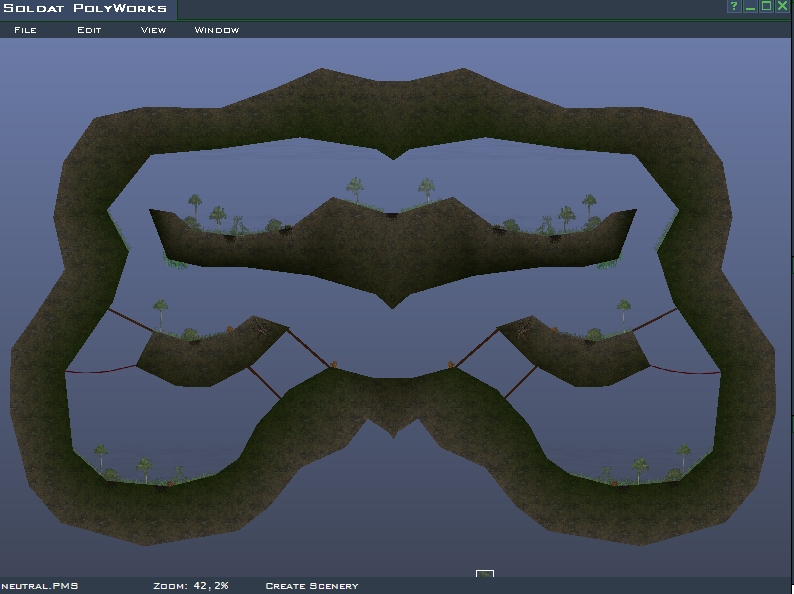Click the neutral.PMS file name in status bar
The width and height of the screenshot is (794, 594).
pyautogui.click(x=39, y=586)
